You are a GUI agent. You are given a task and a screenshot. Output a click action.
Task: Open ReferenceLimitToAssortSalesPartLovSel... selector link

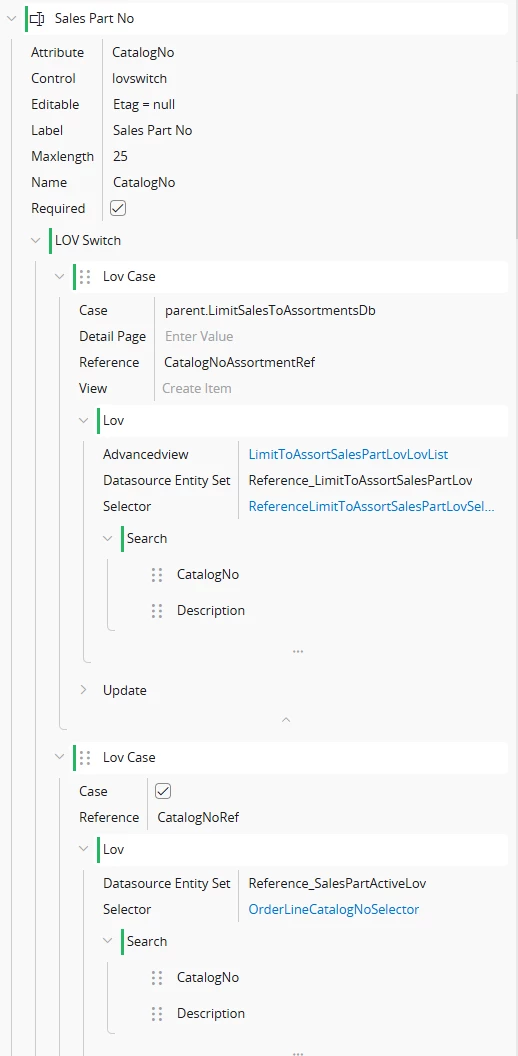[x=371, y=506]
